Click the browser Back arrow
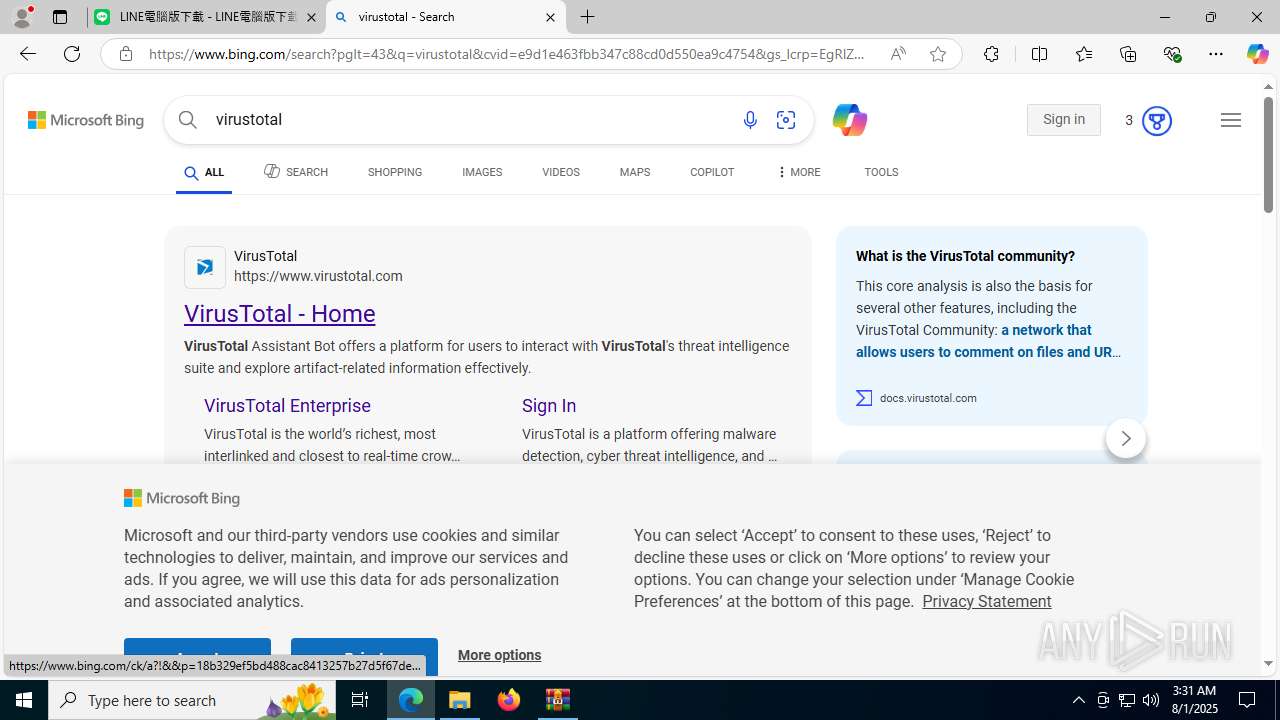This screenshot has height=720, width=1280. [x=27, y=54]
